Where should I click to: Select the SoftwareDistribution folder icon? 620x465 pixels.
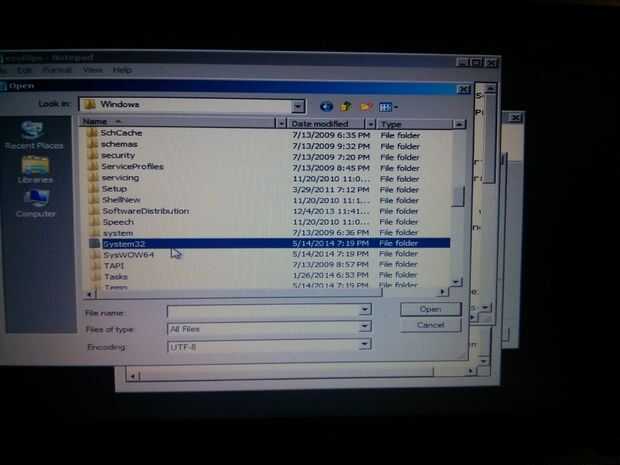click(x=94, y=210)
